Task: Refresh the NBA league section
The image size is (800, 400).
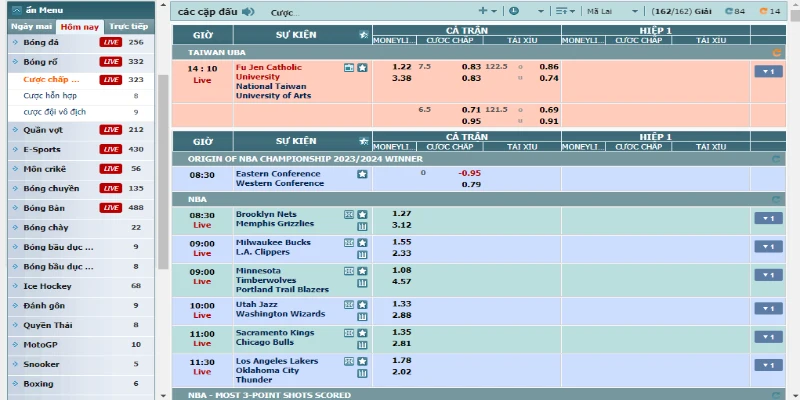Action: click(777, 199)
